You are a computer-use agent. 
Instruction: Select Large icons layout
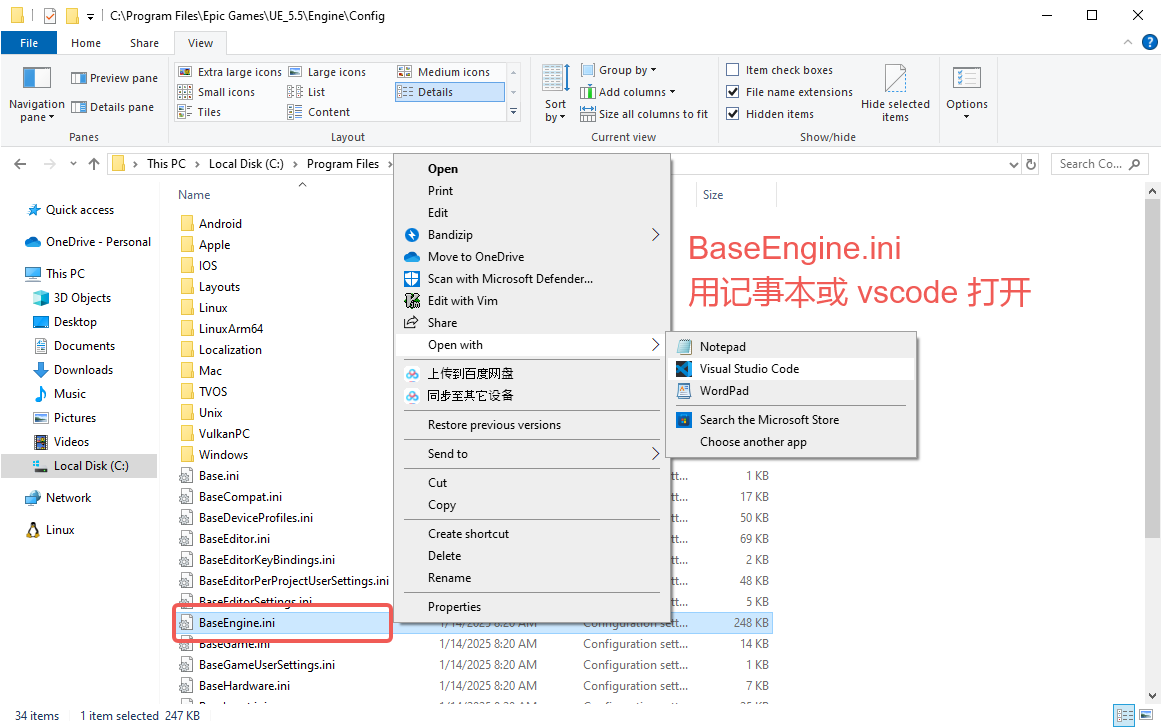click(328, 72)
